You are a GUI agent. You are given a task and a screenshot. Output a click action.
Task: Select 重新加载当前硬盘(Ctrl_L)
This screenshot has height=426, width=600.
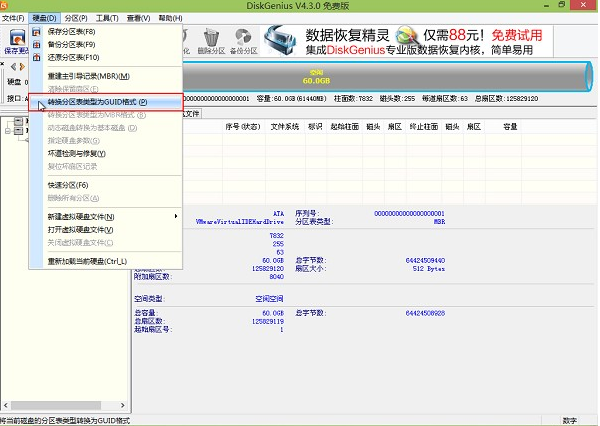(x=106, y=261)
